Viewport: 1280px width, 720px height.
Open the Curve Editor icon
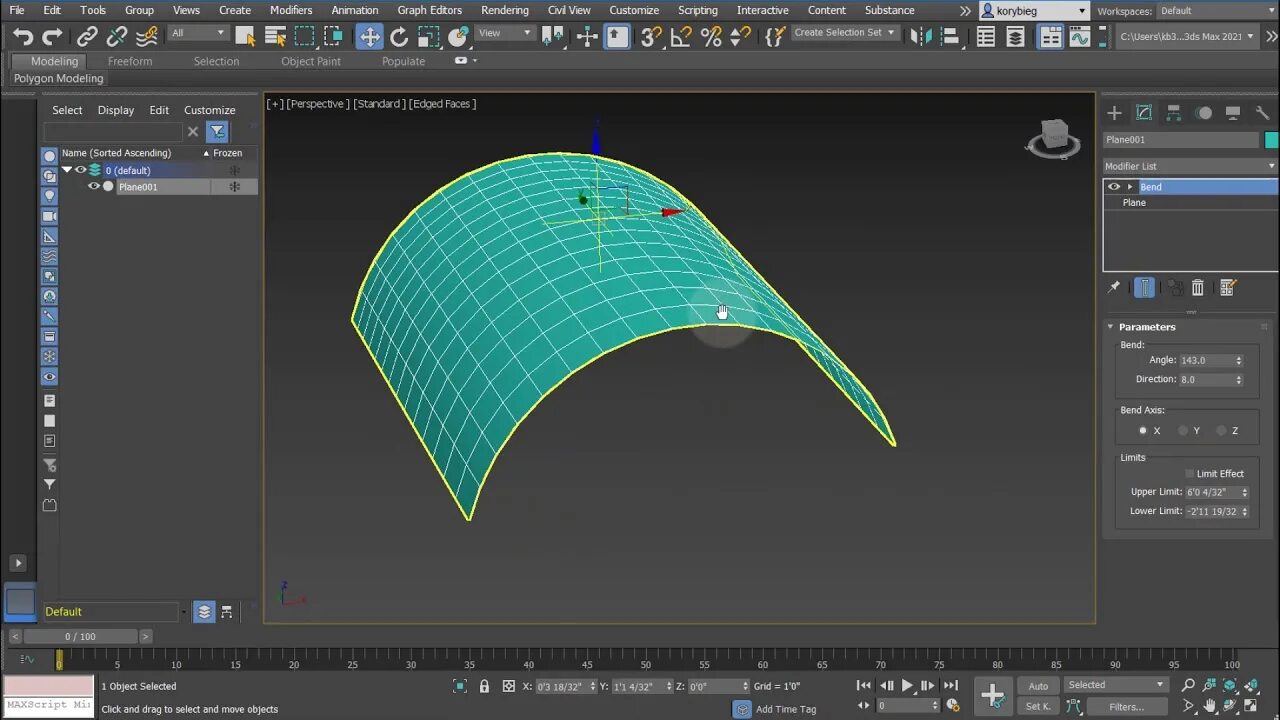(1079, 37)
